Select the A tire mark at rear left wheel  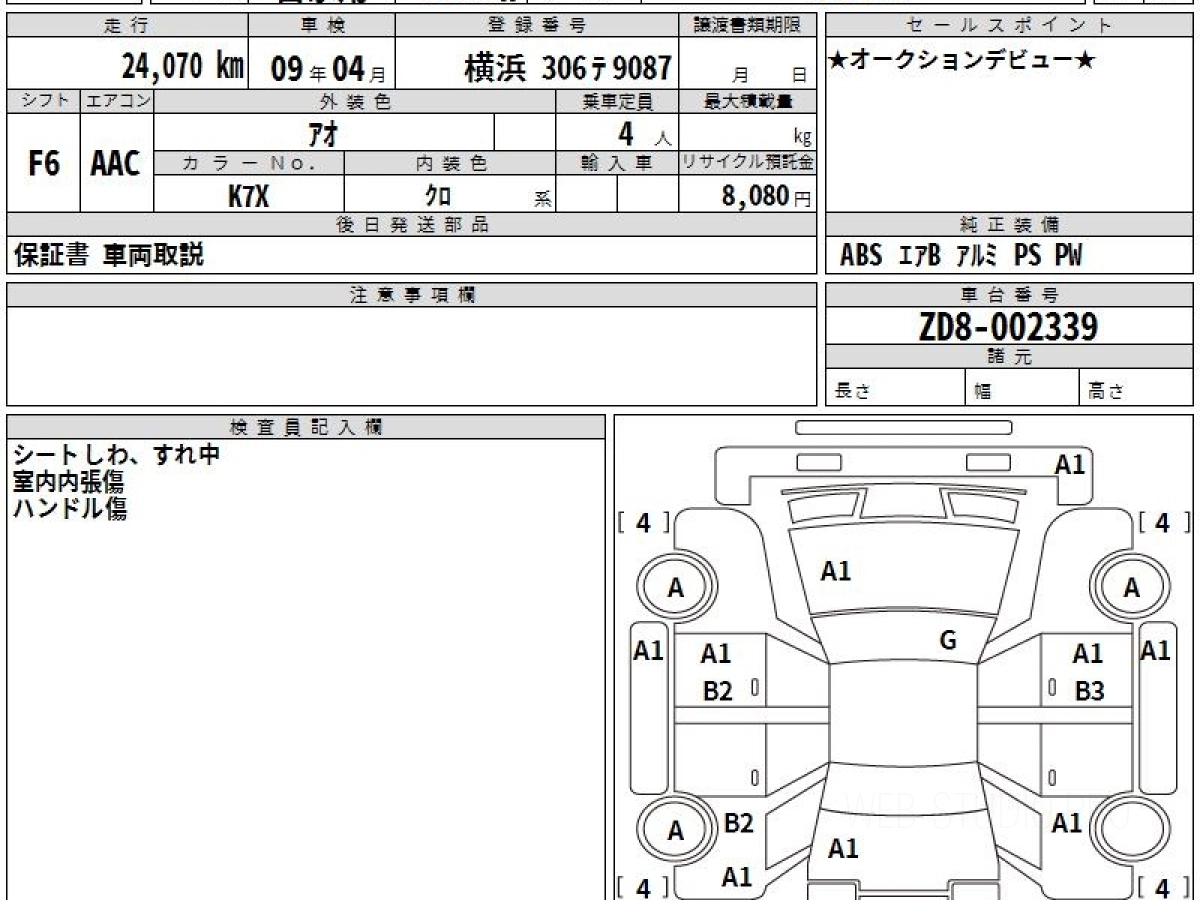[676, 831]
